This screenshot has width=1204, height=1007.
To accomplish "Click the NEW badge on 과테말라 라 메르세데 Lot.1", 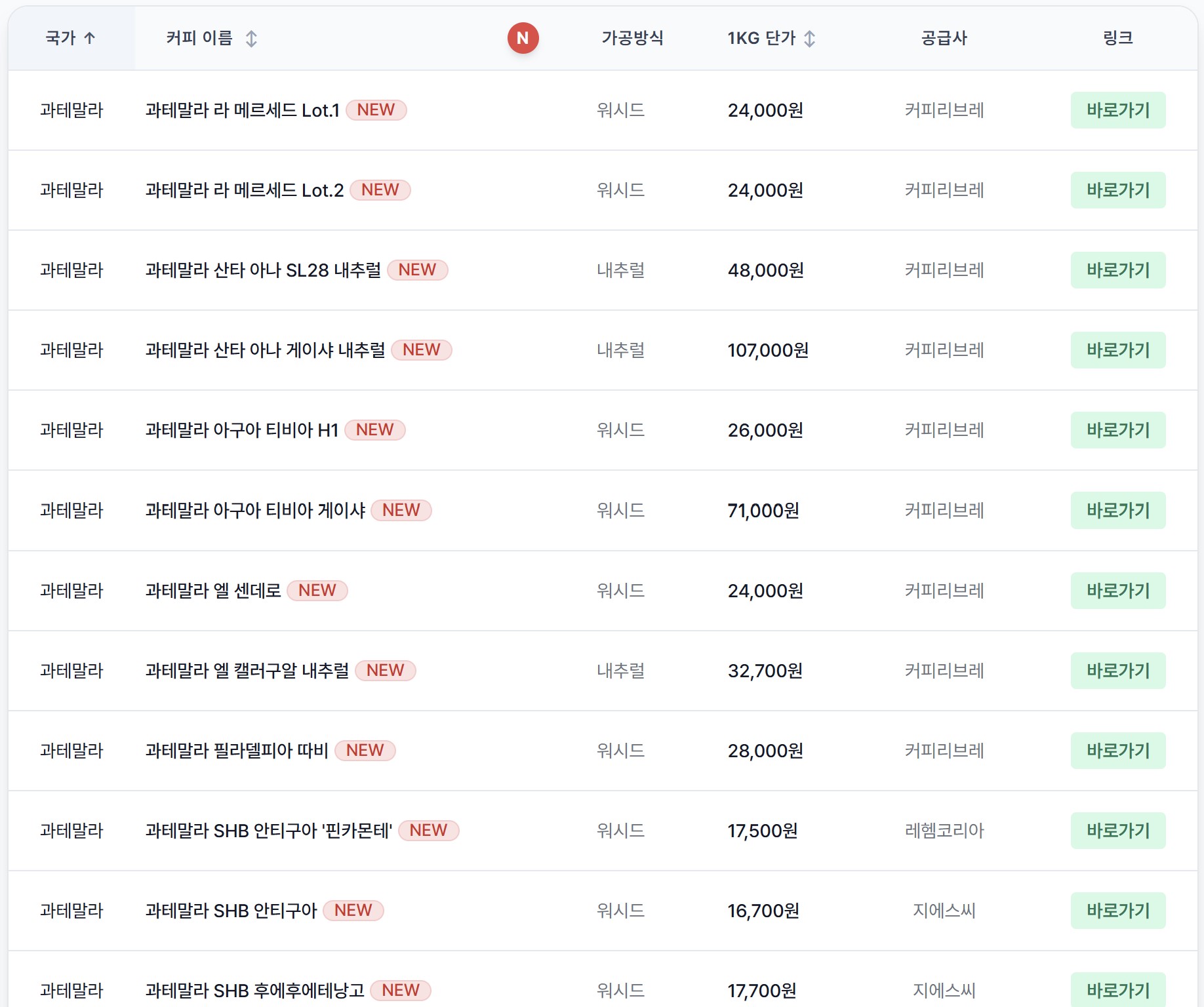I will [376, 109].
